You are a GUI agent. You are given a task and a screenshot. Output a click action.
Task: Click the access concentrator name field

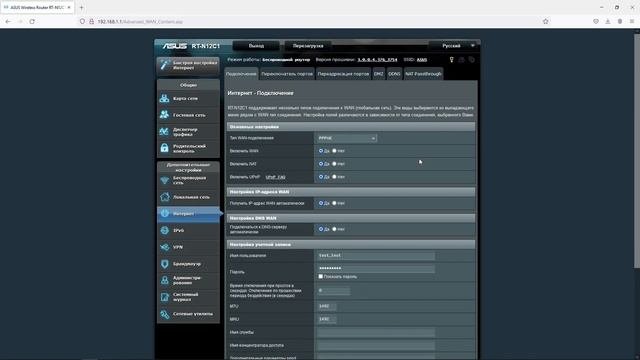tap(376, 346)
